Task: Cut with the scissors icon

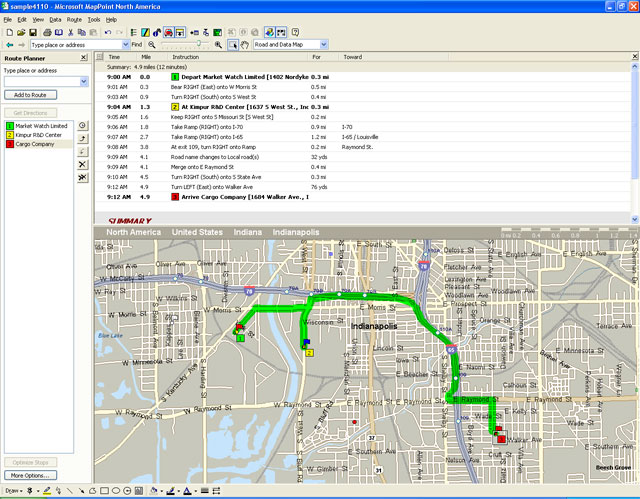Action: point(71,32)
